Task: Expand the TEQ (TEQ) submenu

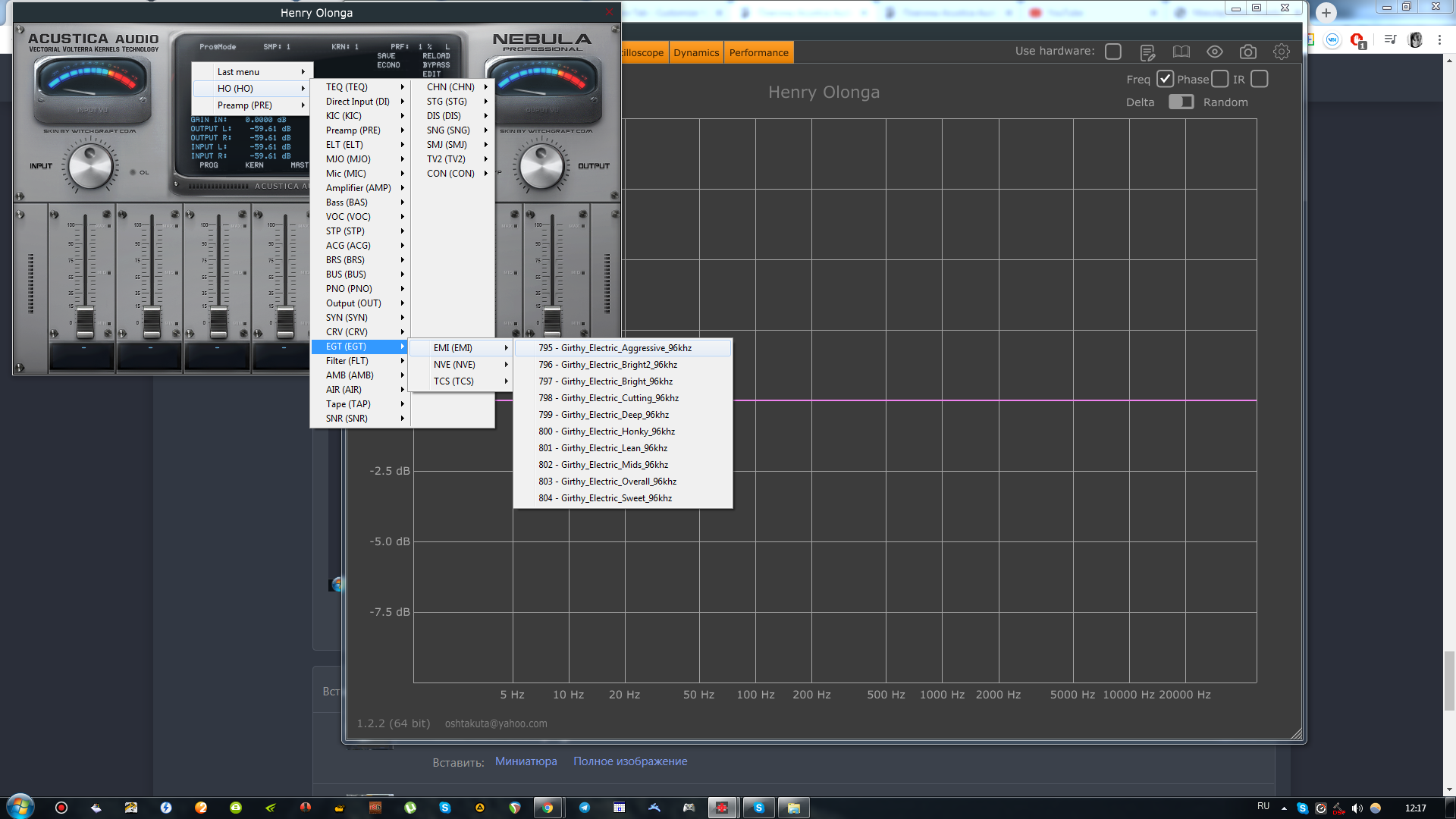Action: pos(360,87)
